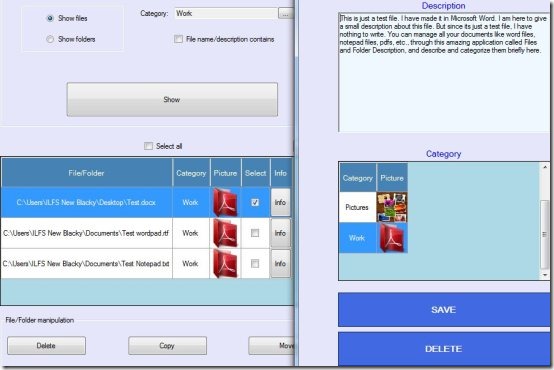554x370 pixels.
Task: Click the category list scroll up arrow
Action: [x=545, y=167]
